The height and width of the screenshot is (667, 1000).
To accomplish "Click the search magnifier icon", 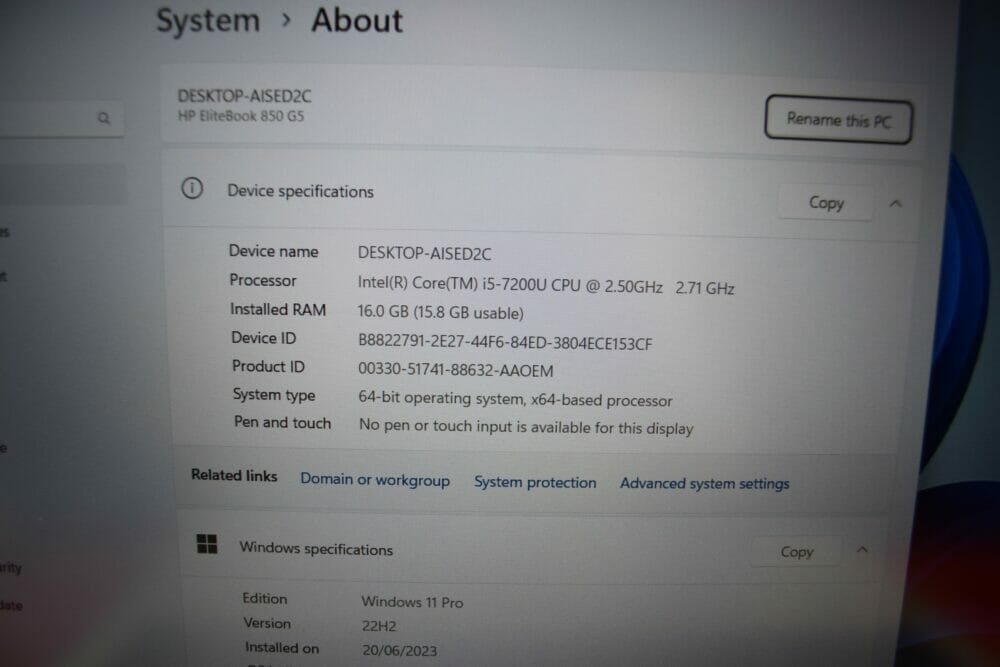I will pos(104,118).
